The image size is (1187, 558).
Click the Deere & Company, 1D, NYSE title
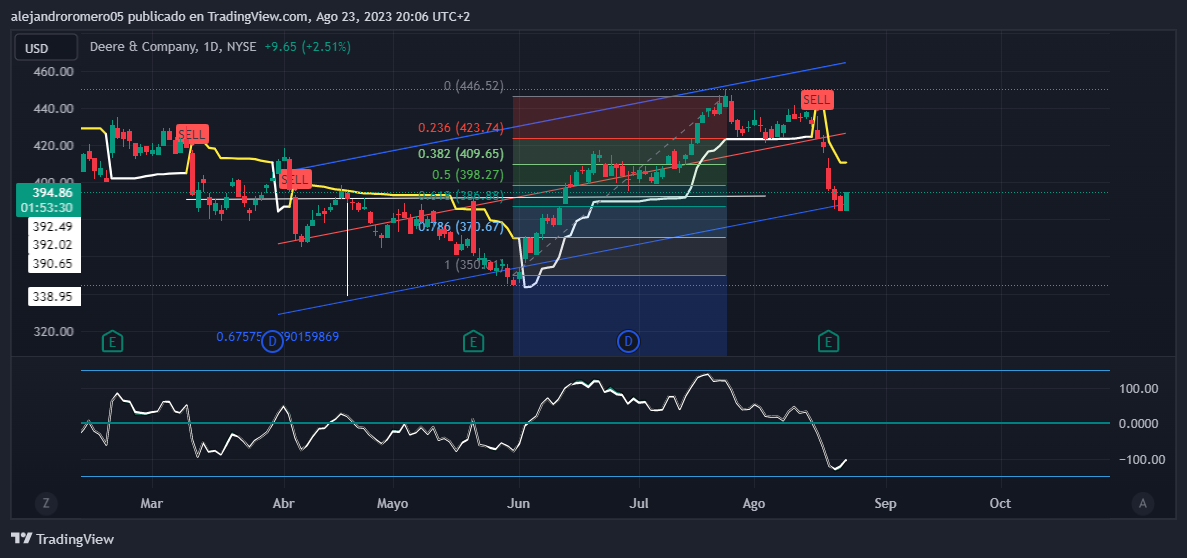[173, 46]
